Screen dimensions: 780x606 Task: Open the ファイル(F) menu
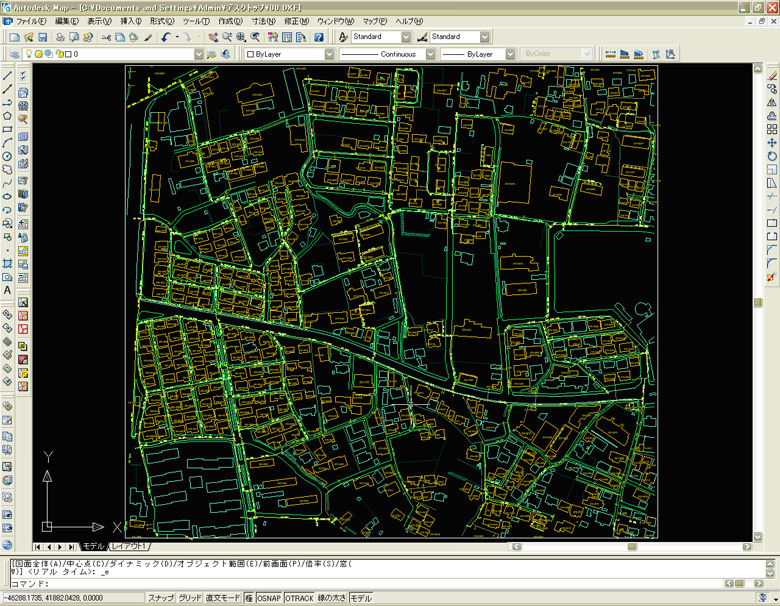tap(30, 21)
